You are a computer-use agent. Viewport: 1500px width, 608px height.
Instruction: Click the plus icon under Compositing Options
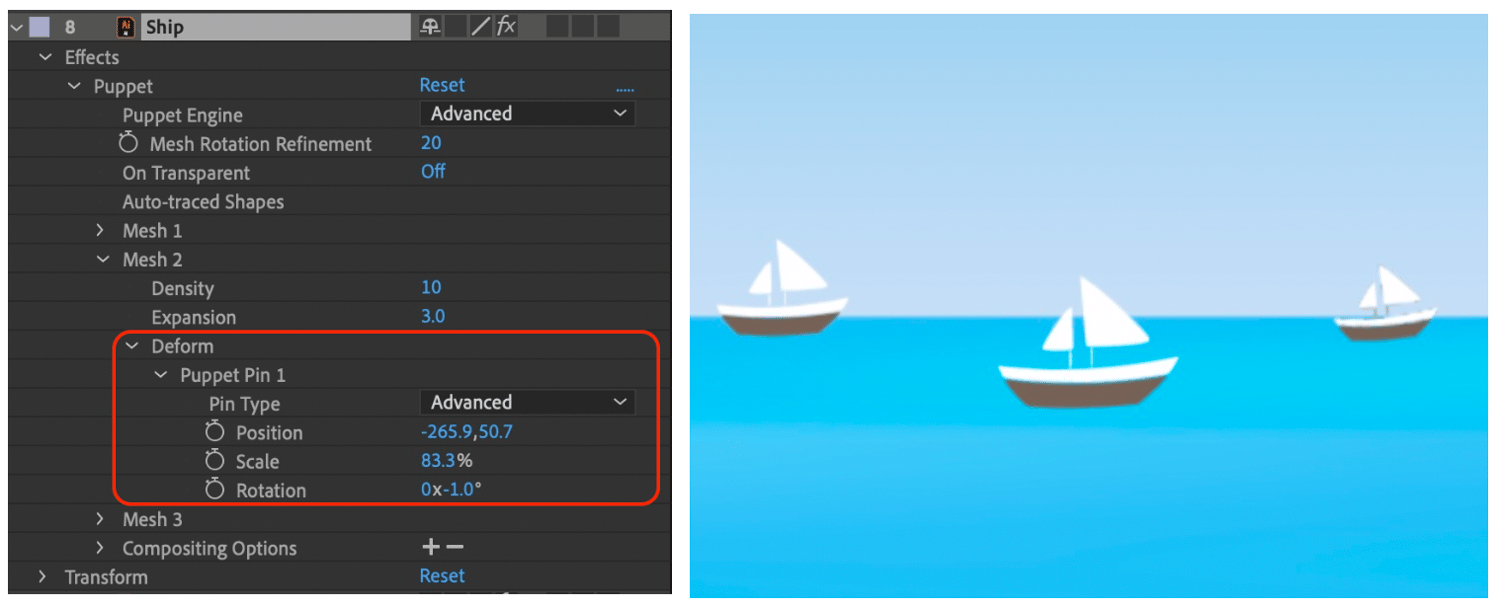430,547
